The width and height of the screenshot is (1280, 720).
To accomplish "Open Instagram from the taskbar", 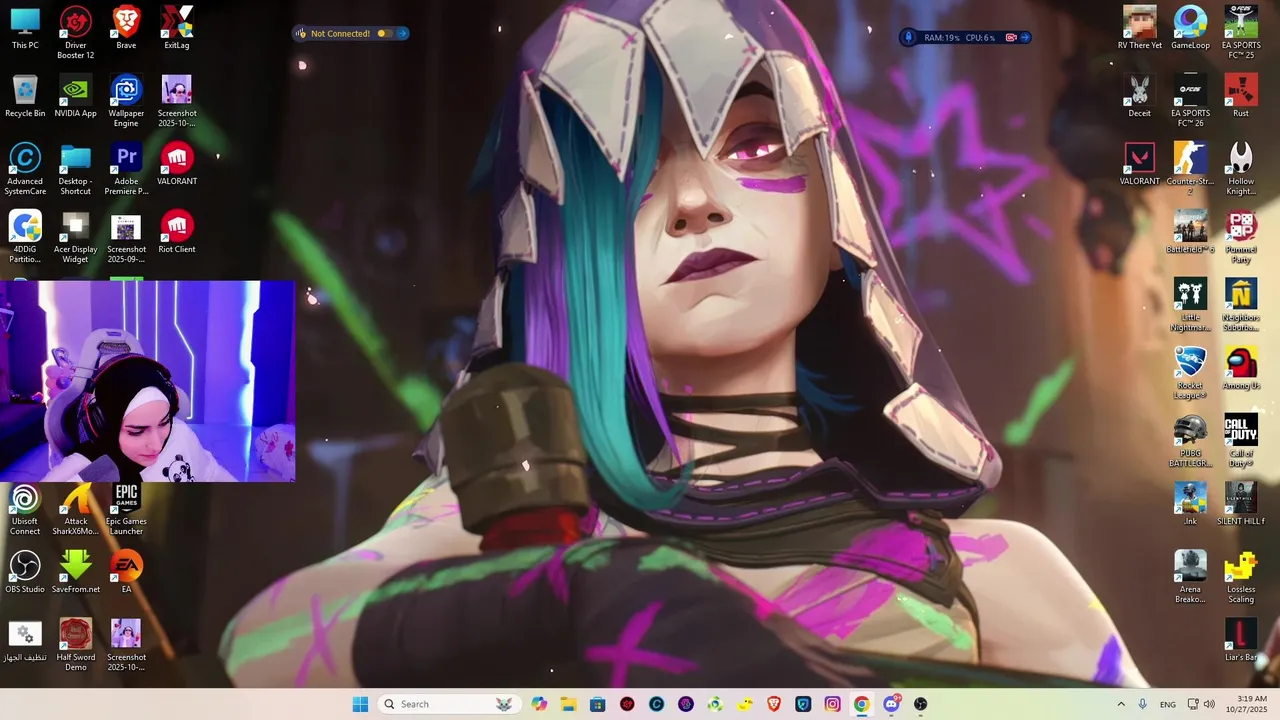I will (x=832, y=704).
